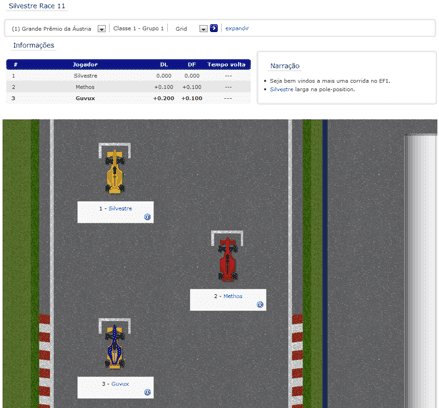Screen dimensions: 439x408
Task: Click the info icon in Silvestre's grid label
Action: coord(147,217)
